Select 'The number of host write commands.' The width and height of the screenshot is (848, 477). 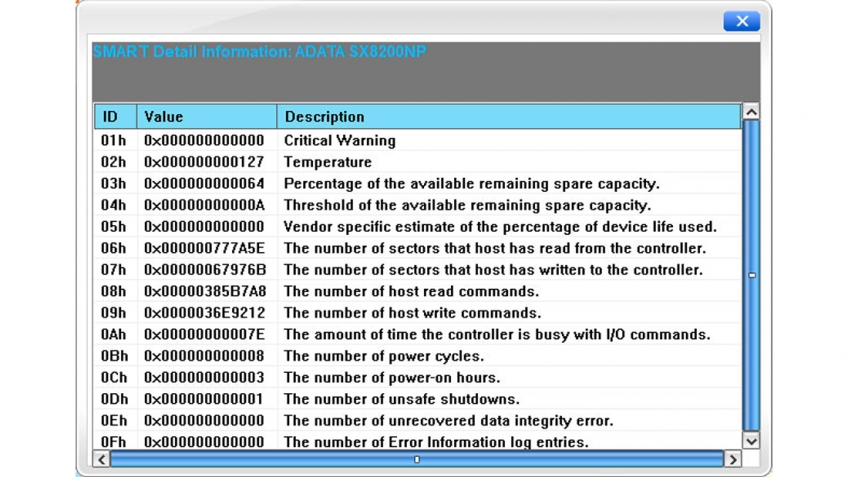click(413, 313)
